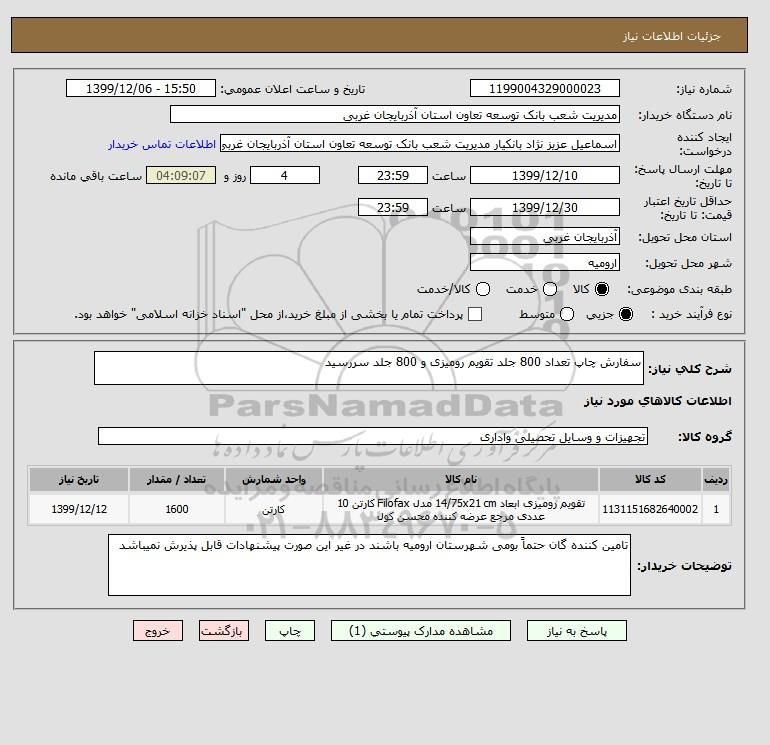Image resolution: width=770 pixels, height=745 pixels.
Task: Select the کالا radio button
Action: click(601, 289)
